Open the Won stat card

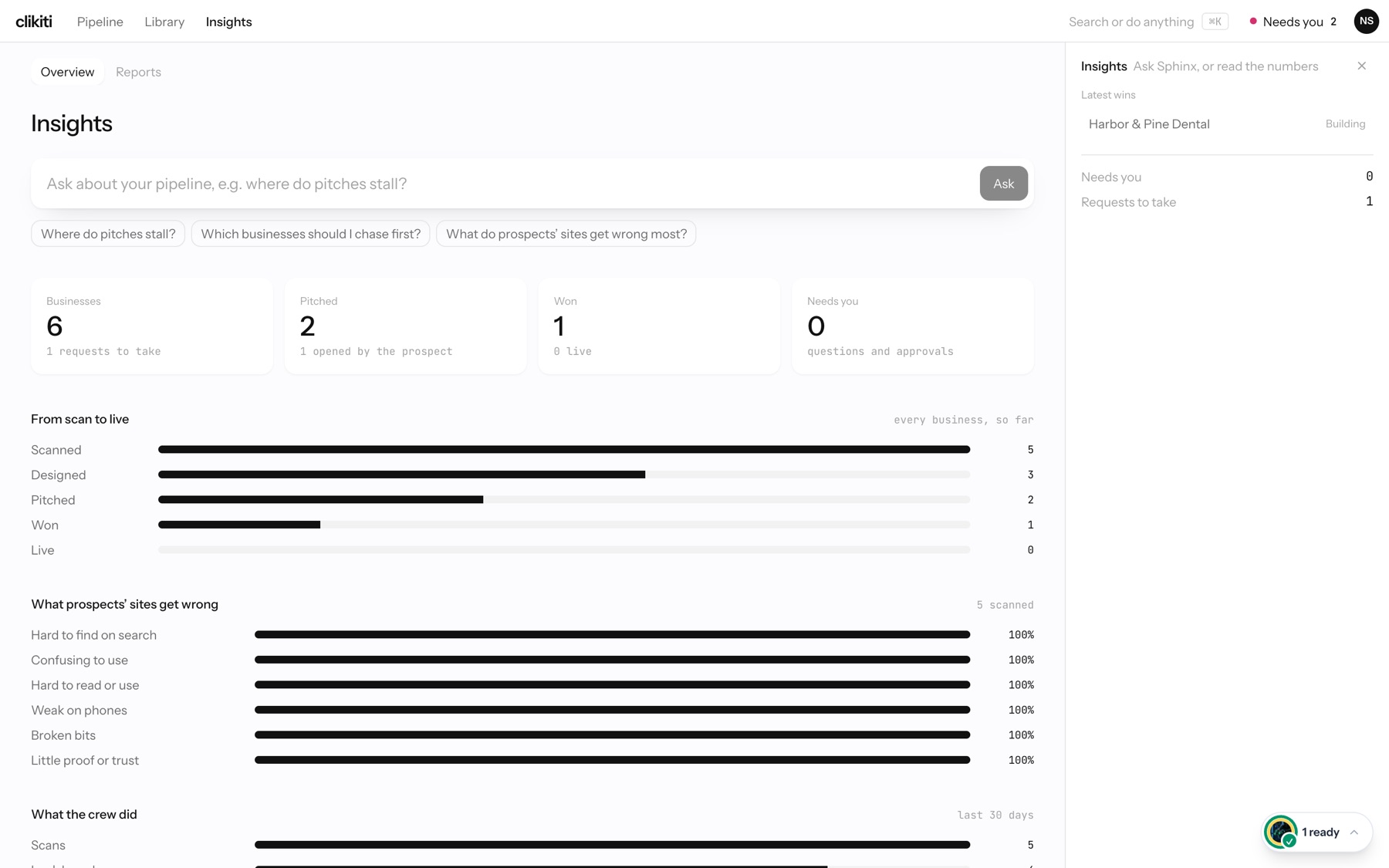click(x=659, y=326)
